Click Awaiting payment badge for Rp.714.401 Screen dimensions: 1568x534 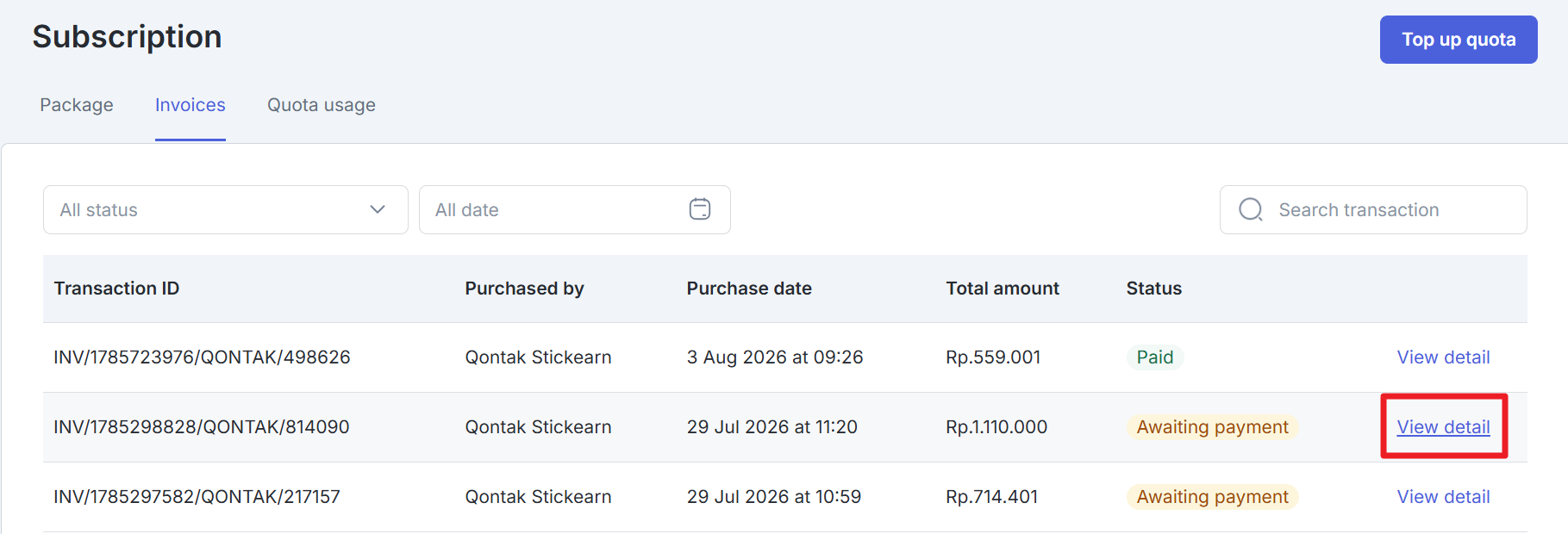click(x=1212, y=497)
